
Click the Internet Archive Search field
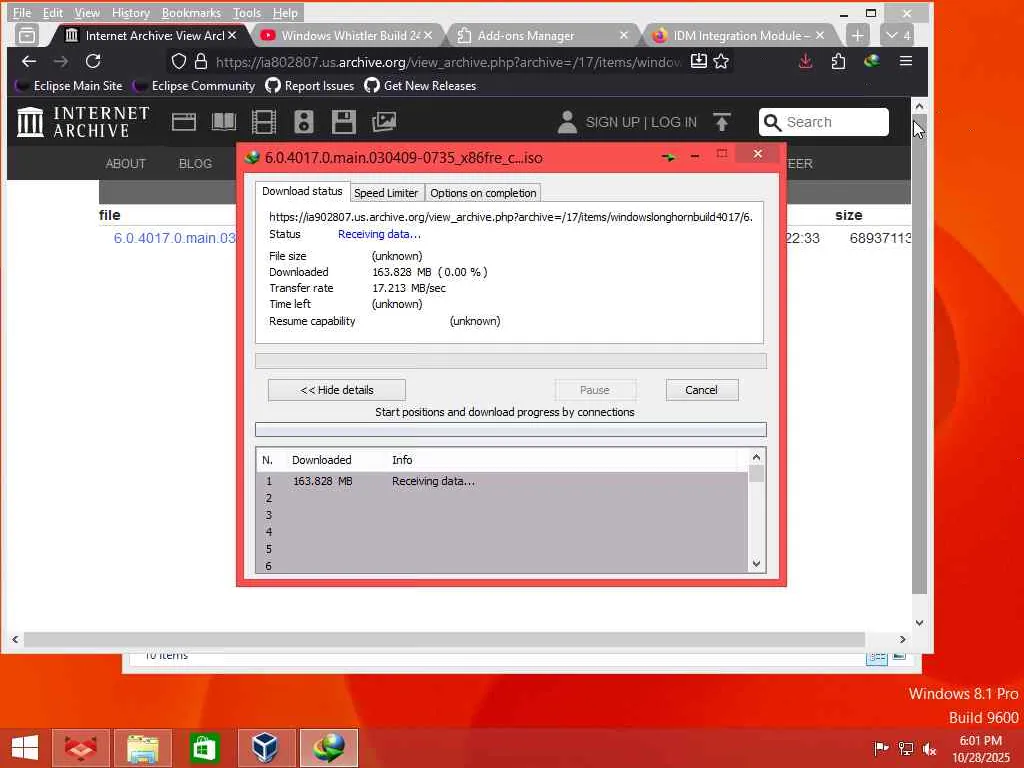coord(824,122)
